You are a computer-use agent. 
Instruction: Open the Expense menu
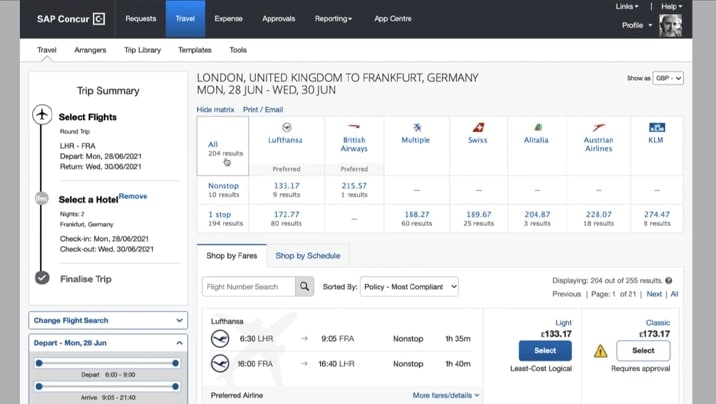click(x=228, y=19)
